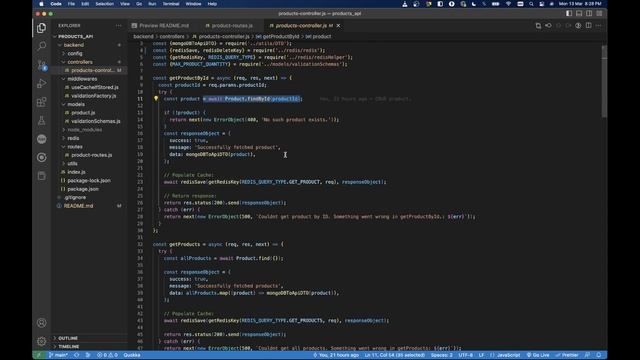This screenshot has width=640, height=360.
Task: Click Ln 11, Col 54 cursor position
Action: click(395, 355)
